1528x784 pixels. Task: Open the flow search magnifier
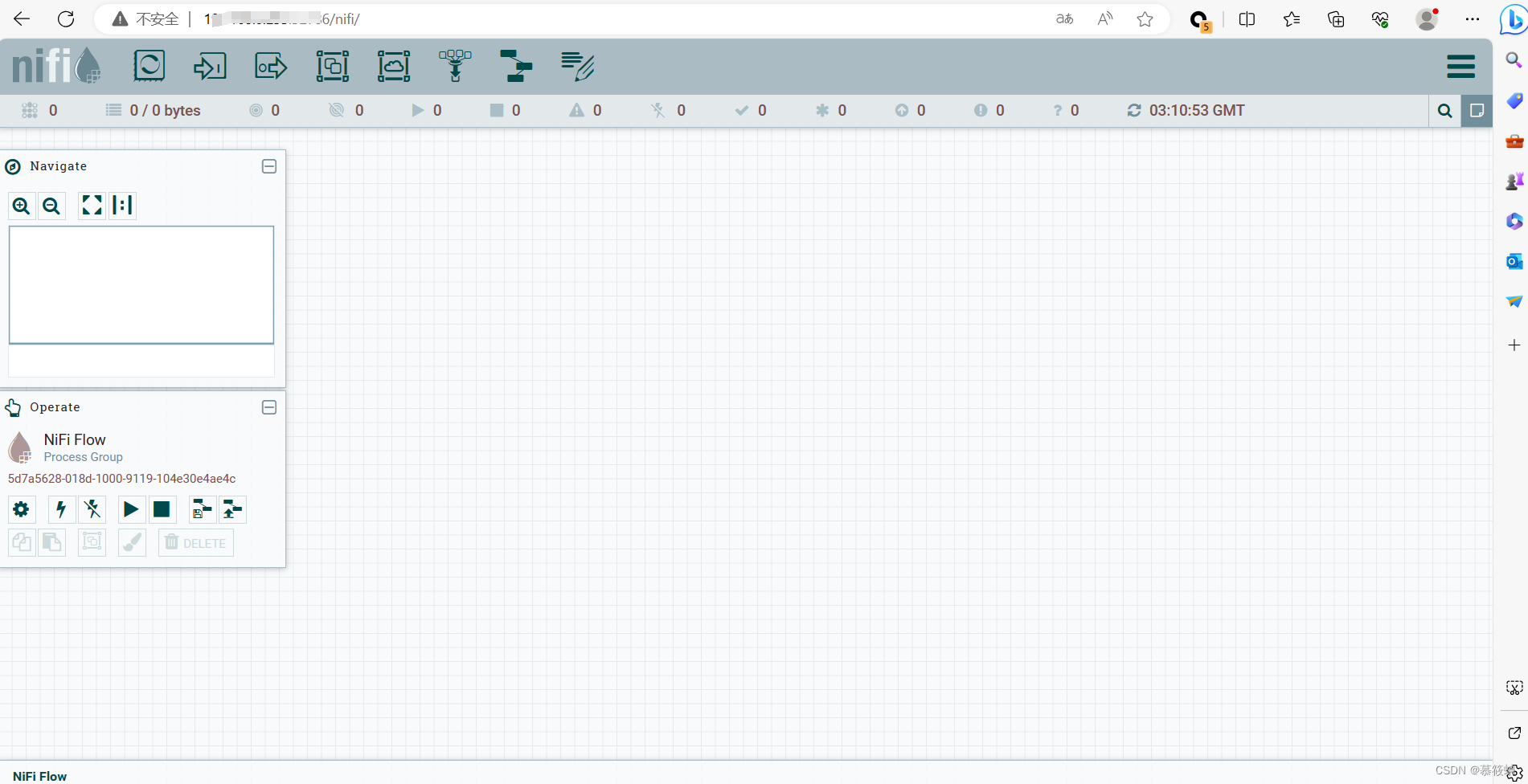coord(1444,111)
